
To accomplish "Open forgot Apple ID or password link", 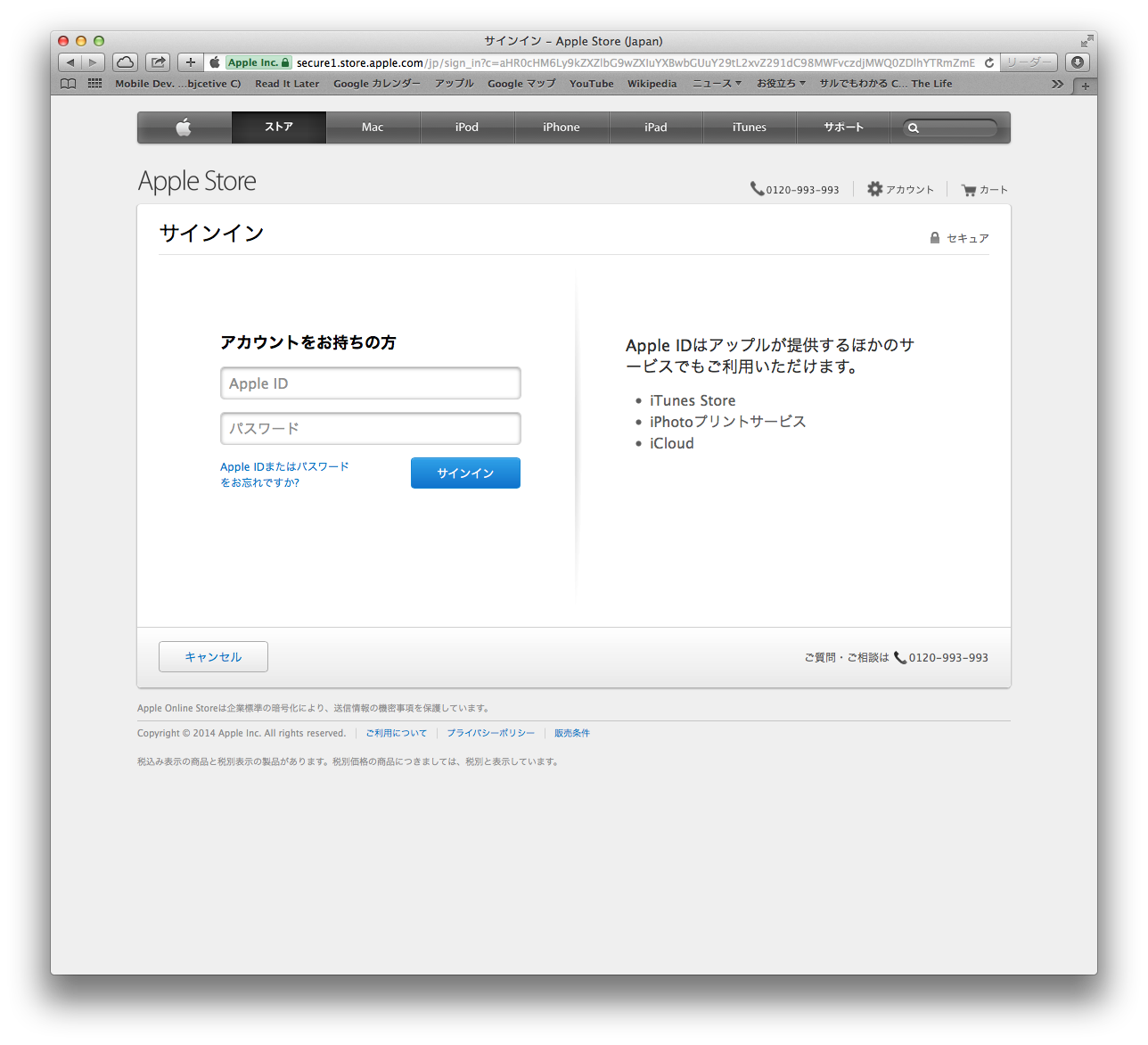I will coord(284,474).
